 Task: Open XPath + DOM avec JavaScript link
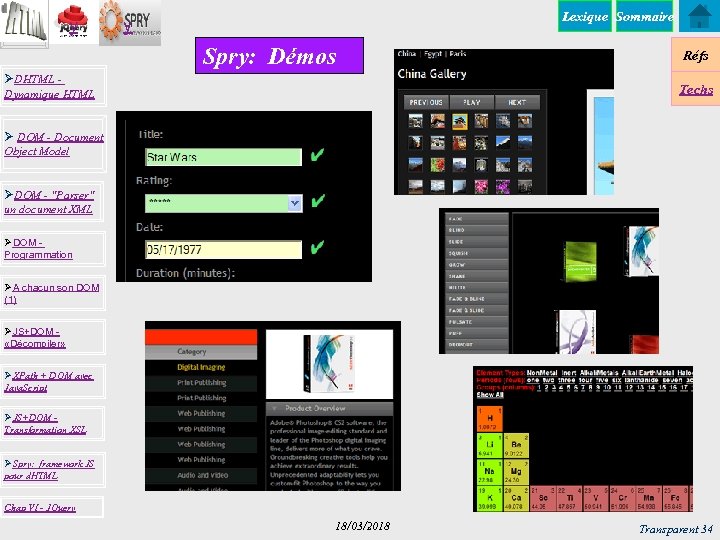[49, 382]
